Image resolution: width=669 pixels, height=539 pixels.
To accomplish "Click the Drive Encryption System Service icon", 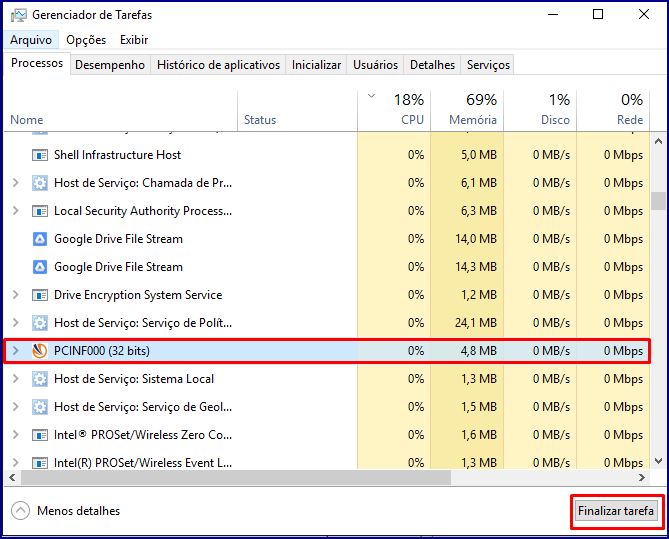I will [40, 295].
